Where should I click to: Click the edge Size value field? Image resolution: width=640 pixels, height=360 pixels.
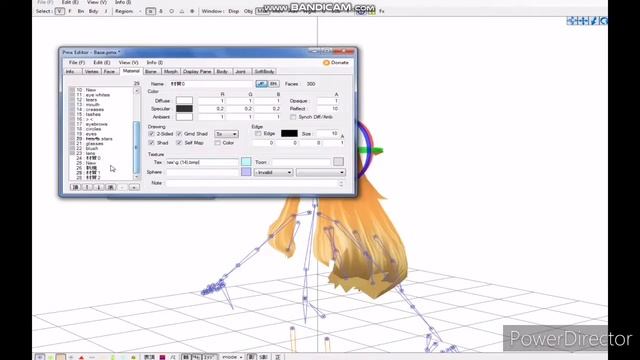[327, 133]
